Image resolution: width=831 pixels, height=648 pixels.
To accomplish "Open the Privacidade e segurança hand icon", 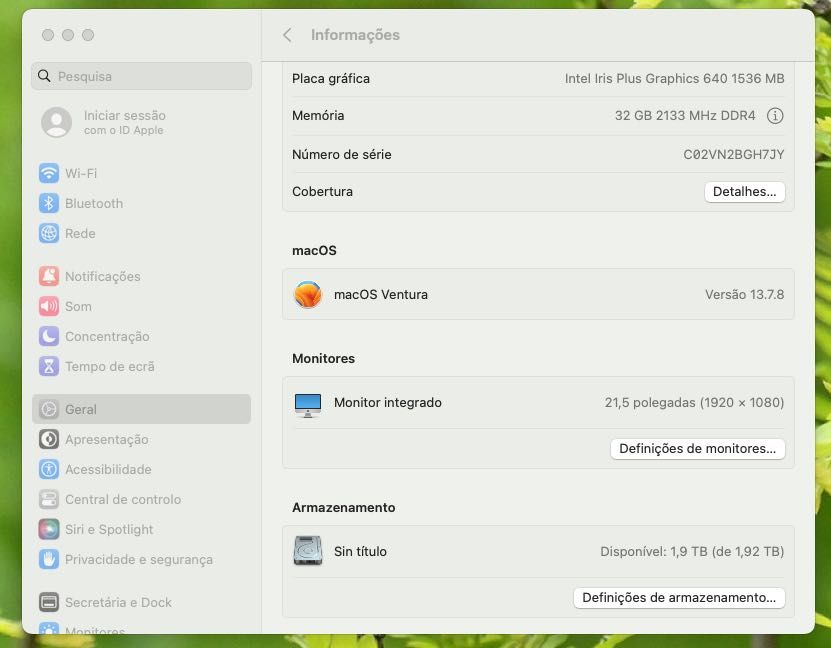I will point(49,560).
